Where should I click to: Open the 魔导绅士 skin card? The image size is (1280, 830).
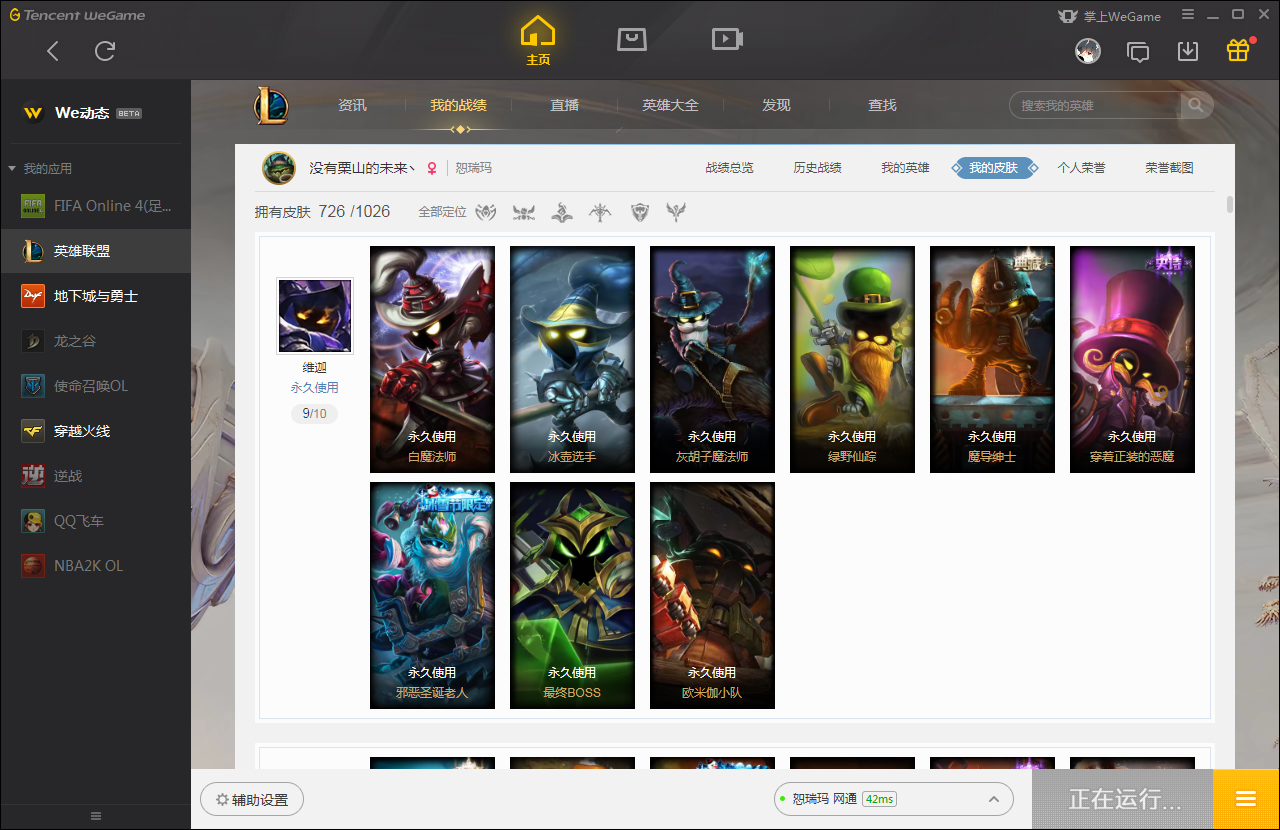[992, 359]
